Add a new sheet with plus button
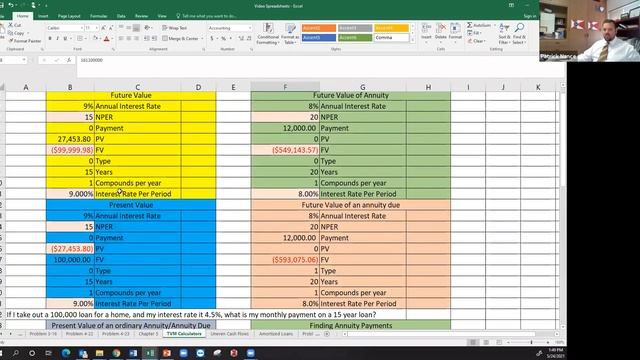This screenshot has width=640, height=360. point(327,334)
